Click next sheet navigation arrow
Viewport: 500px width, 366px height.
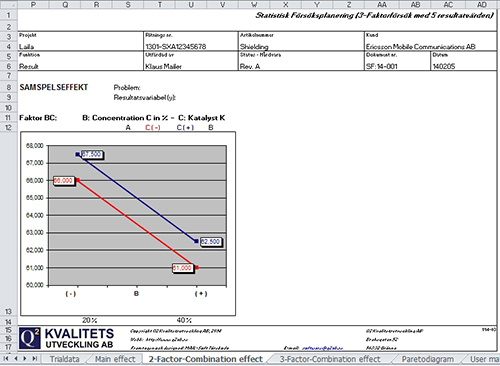(25, 359)
